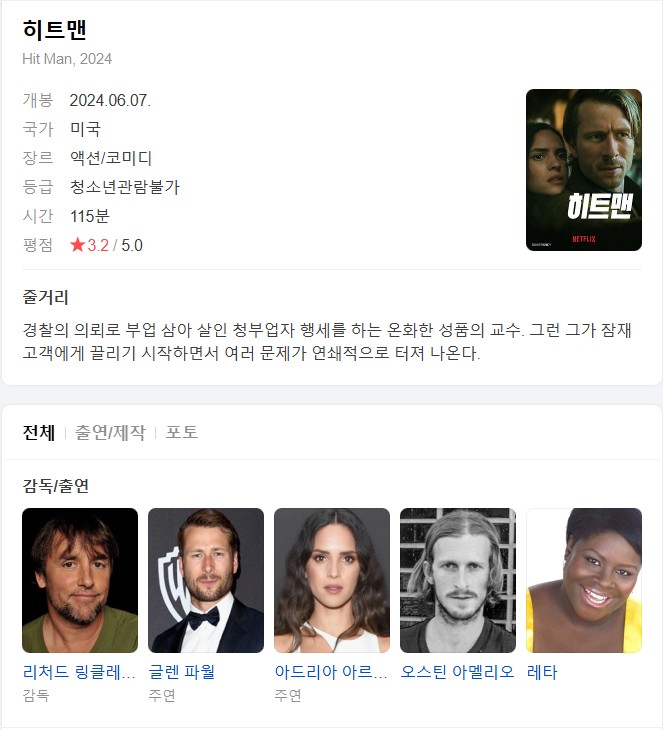Open the 포토 tab
The width and height of the screenshot is (663, 730).
click(182, 433)
